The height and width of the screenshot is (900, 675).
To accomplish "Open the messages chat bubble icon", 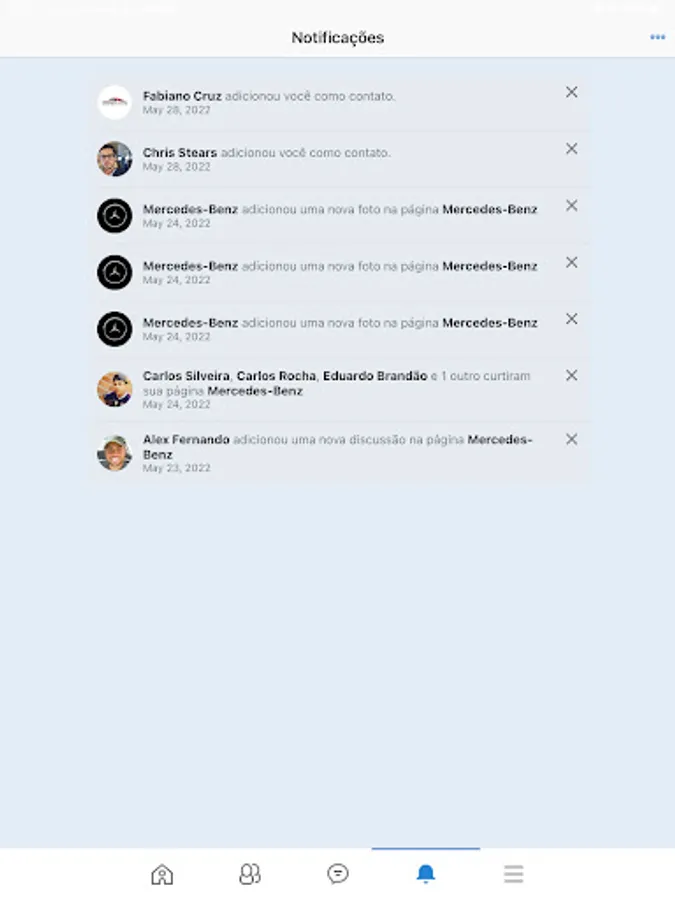I will [x=338, y=874].
